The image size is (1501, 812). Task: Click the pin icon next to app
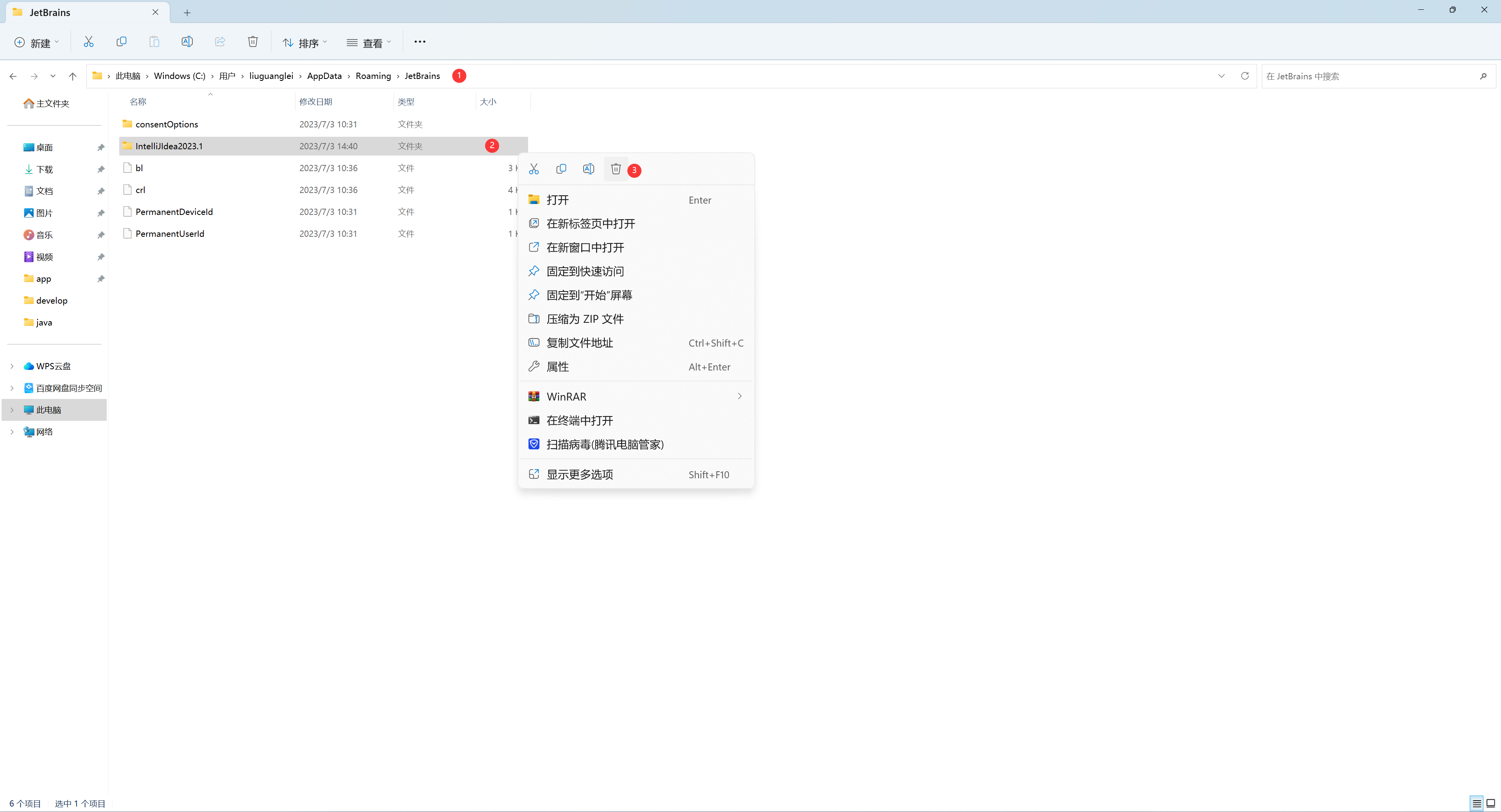101,279
